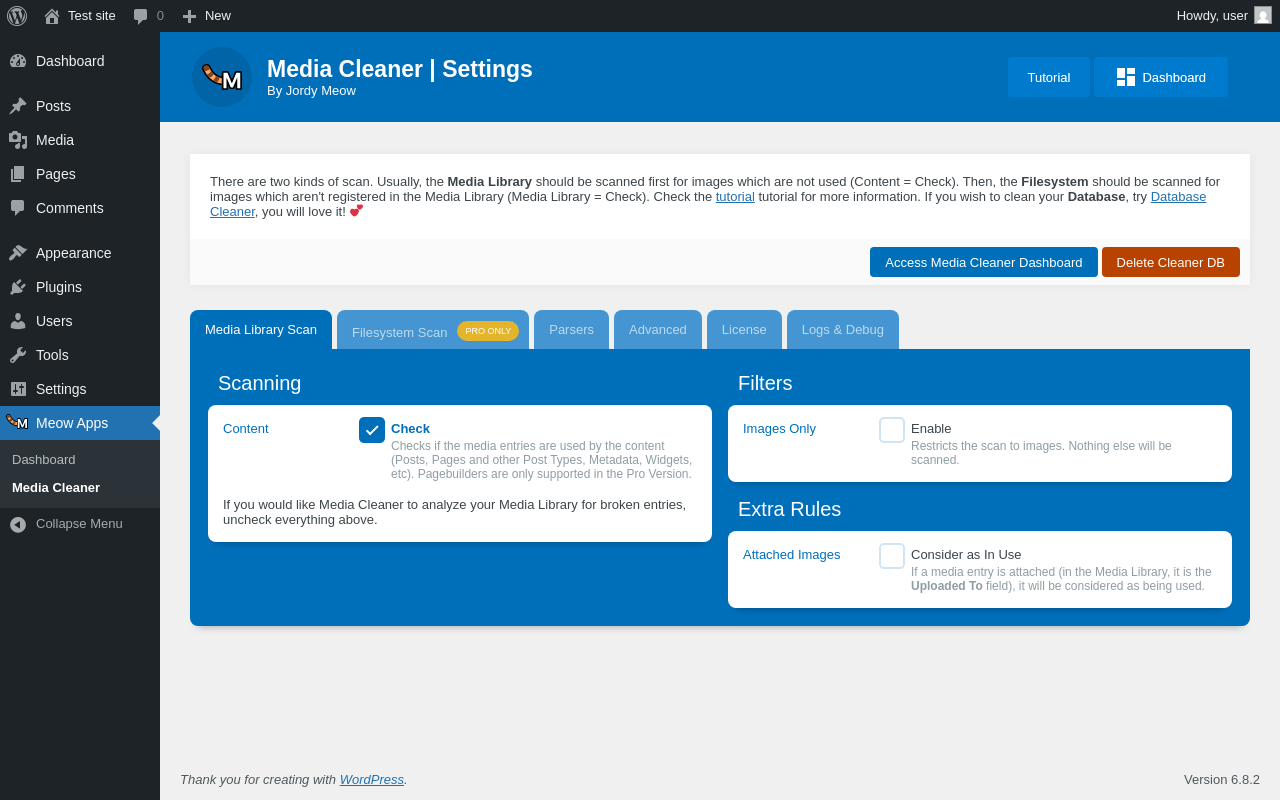The image size is (1280, 800).
Task: Click the Tutorial button
Action: coord(1049,77)
